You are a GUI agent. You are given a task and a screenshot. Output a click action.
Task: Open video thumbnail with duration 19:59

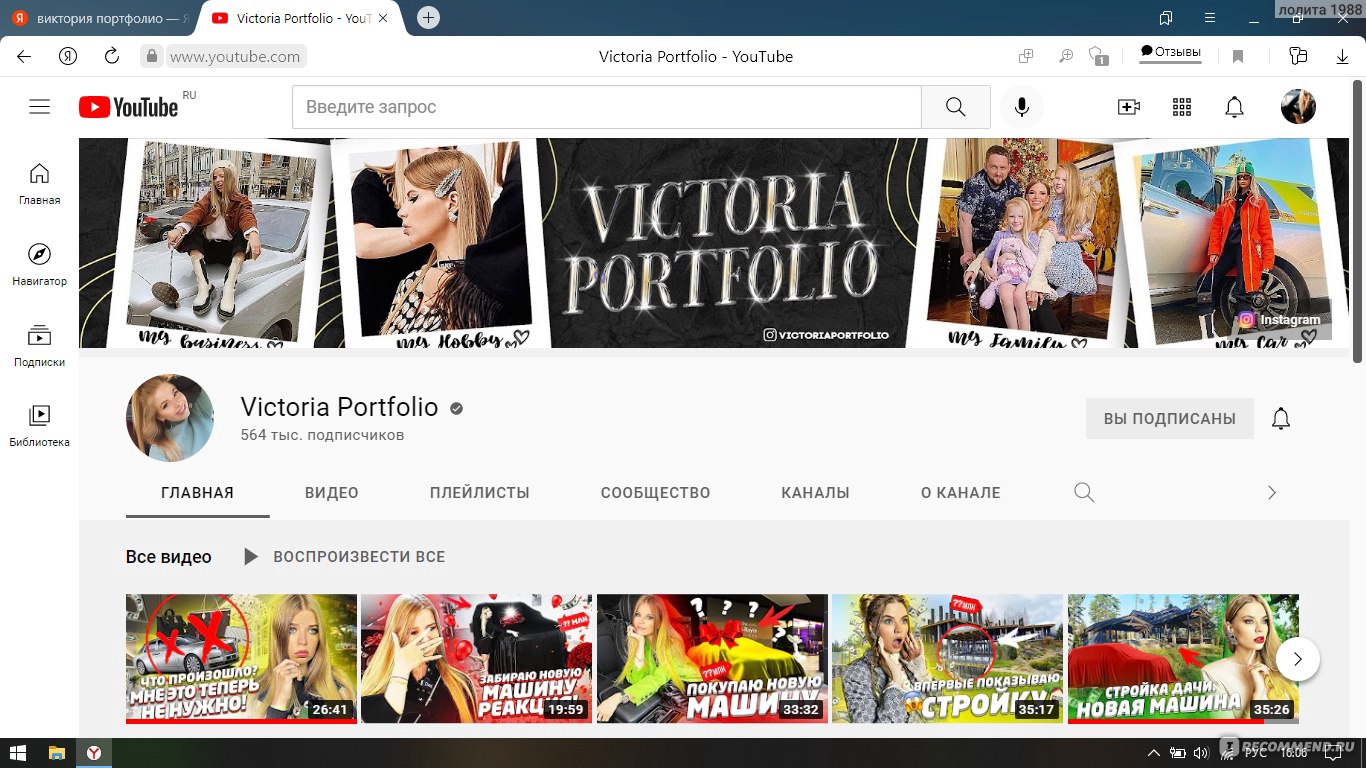tap(476, 658)
